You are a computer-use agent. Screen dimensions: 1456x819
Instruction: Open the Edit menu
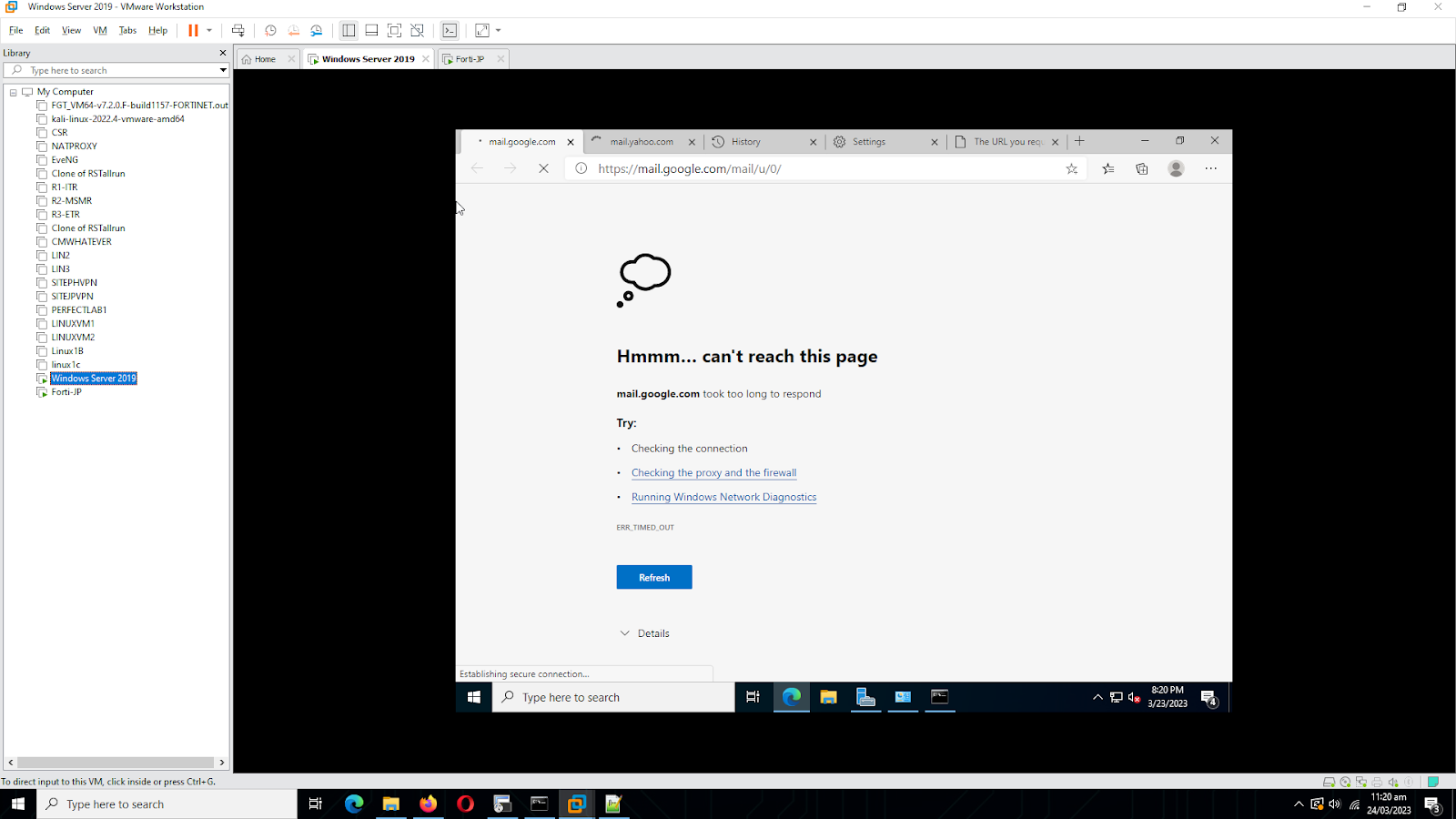[42, 30]
